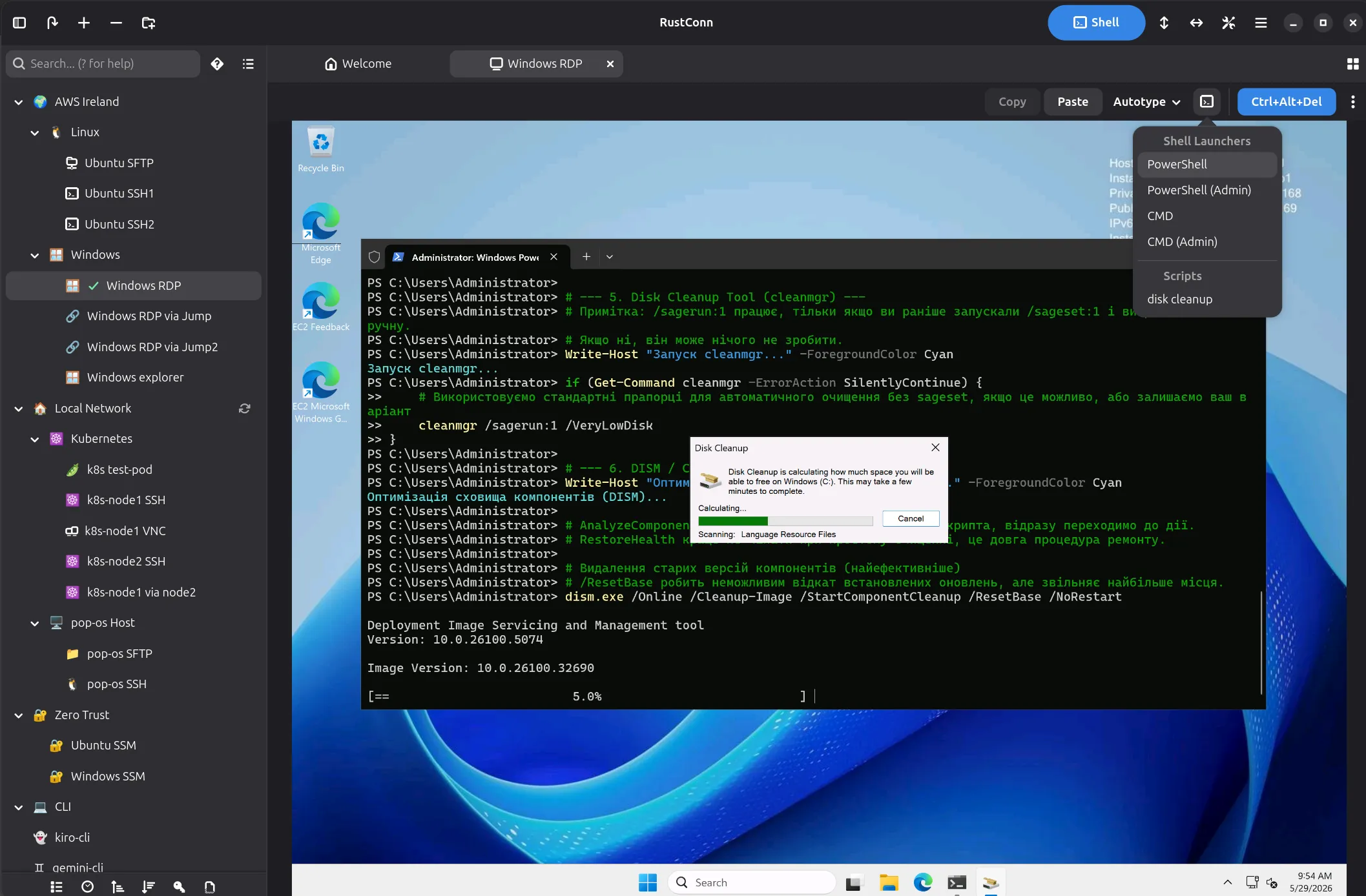Select the kiro-cli entry
Screen dimensions: 1366x896
coord(134,837)
